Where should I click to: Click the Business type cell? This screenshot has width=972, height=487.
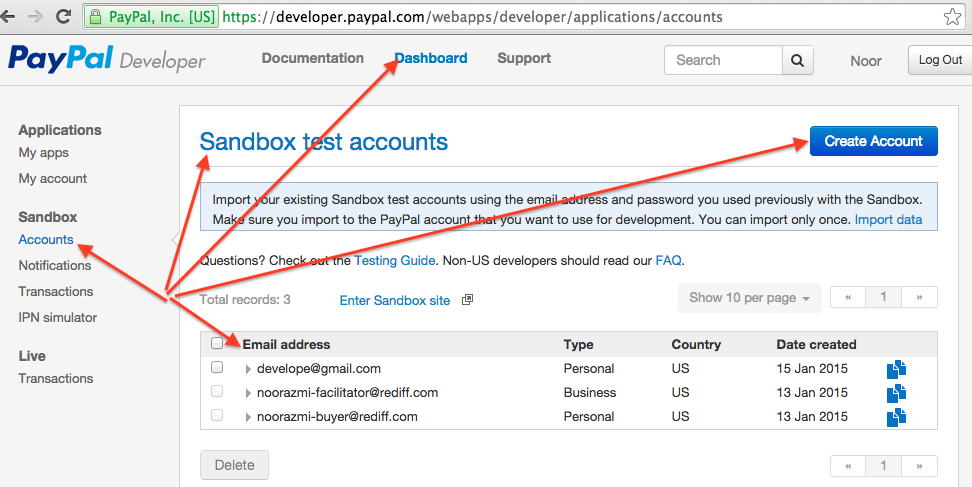tap(590, 393)
